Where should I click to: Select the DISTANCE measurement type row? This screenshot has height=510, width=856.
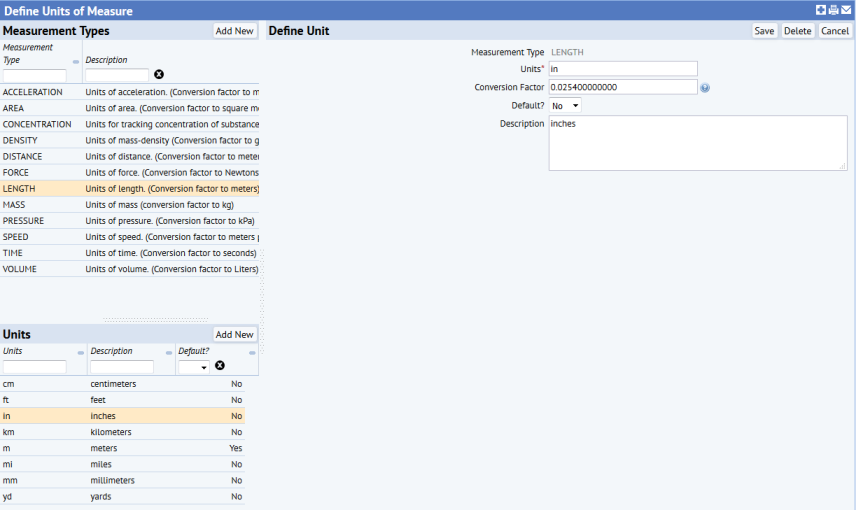point(129,156)
